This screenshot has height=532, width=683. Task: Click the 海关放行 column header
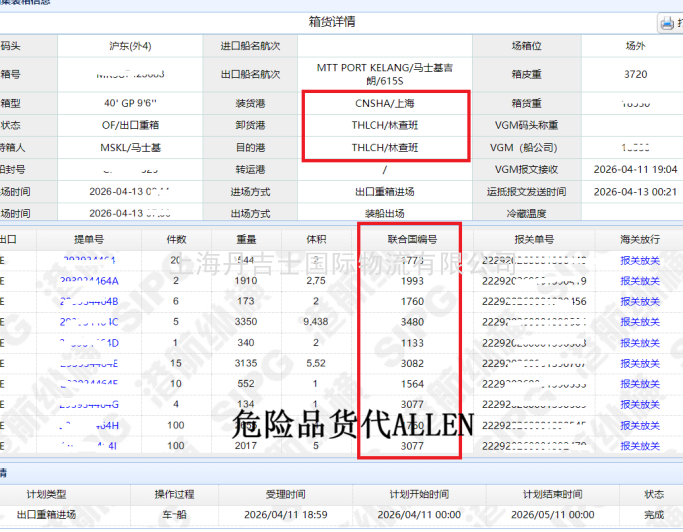pos(640,240)
